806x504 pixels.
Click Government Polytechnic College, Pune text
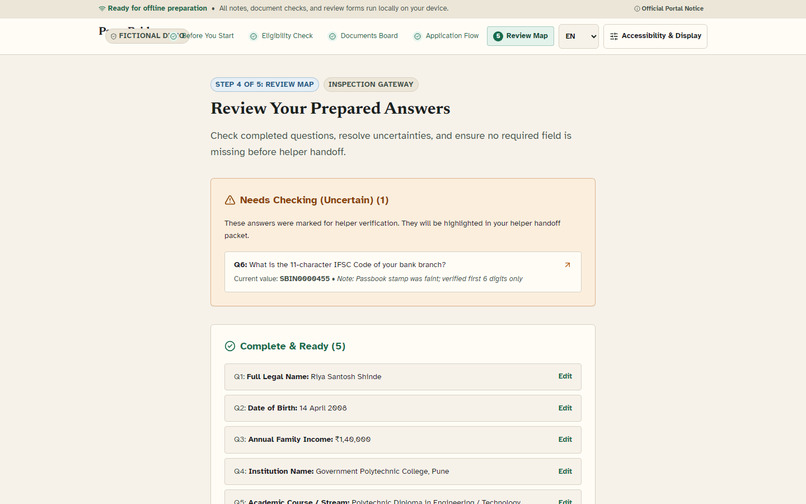[382, 472]
